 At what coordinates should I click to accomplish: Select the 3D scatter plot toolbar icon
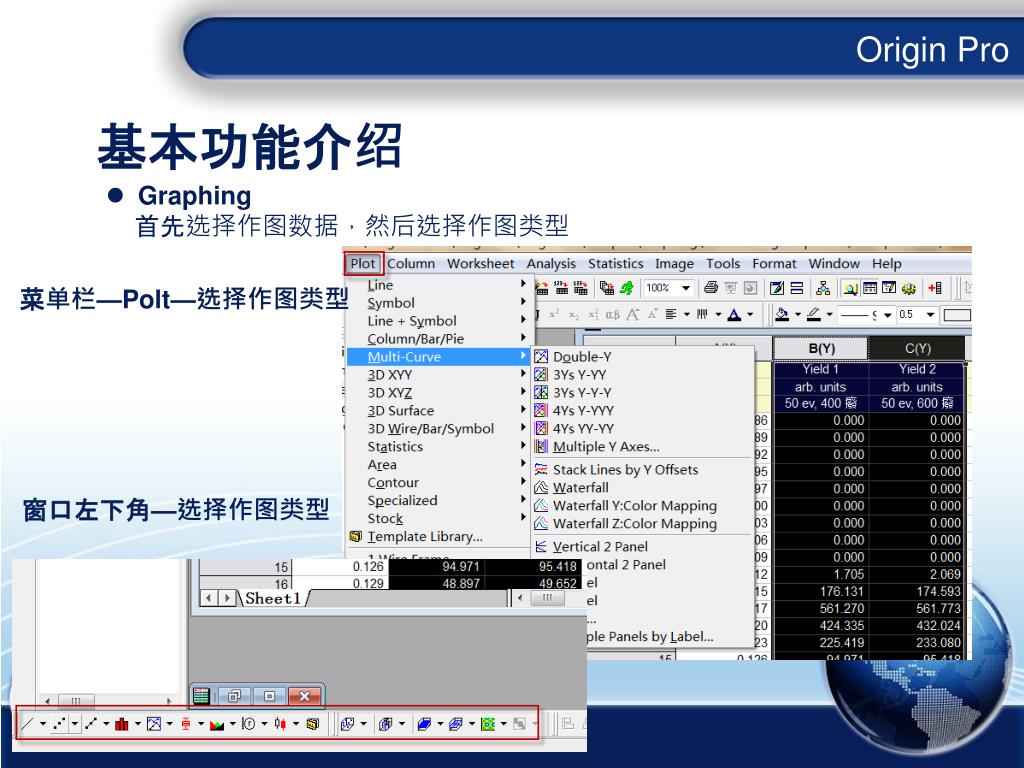(x=347, y=724)
